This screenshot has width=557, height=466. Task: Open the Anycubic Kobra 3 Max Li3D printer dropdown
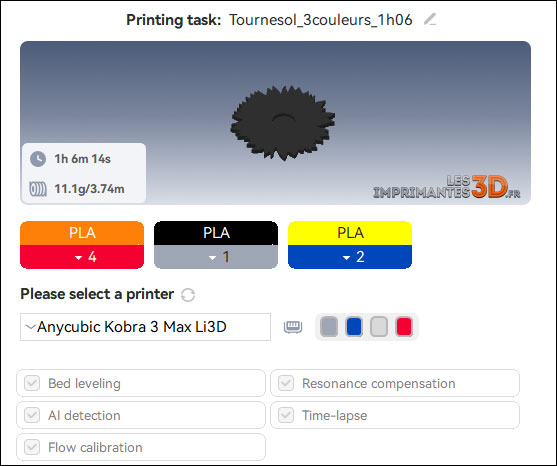click(145, 327)
